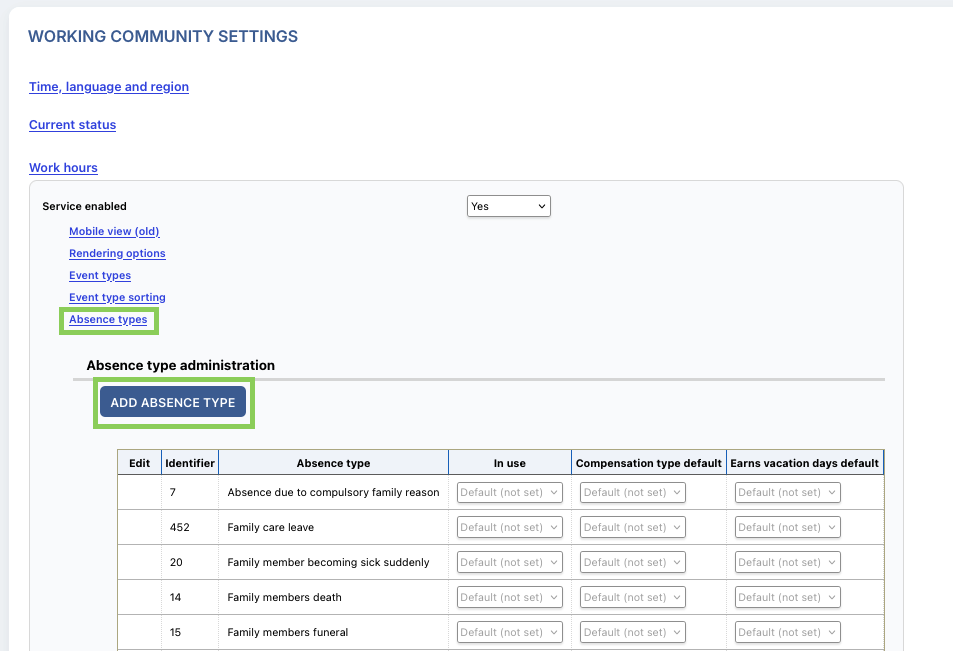953x651 pixels.
Task: Click the Work hours link
Action: point(63,168)
